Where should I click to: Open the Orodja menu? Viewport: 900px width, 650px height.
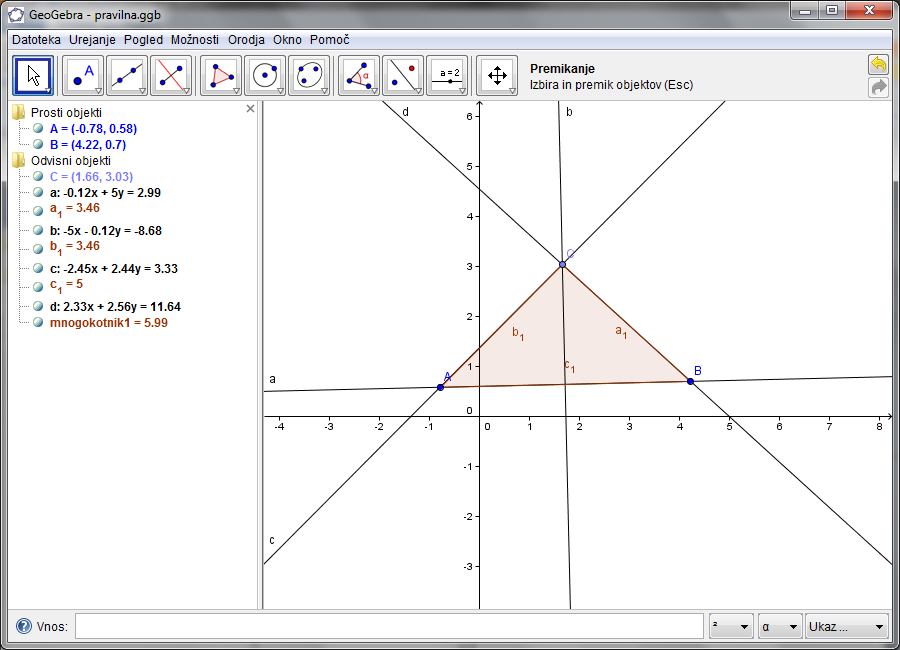[246, 40]
